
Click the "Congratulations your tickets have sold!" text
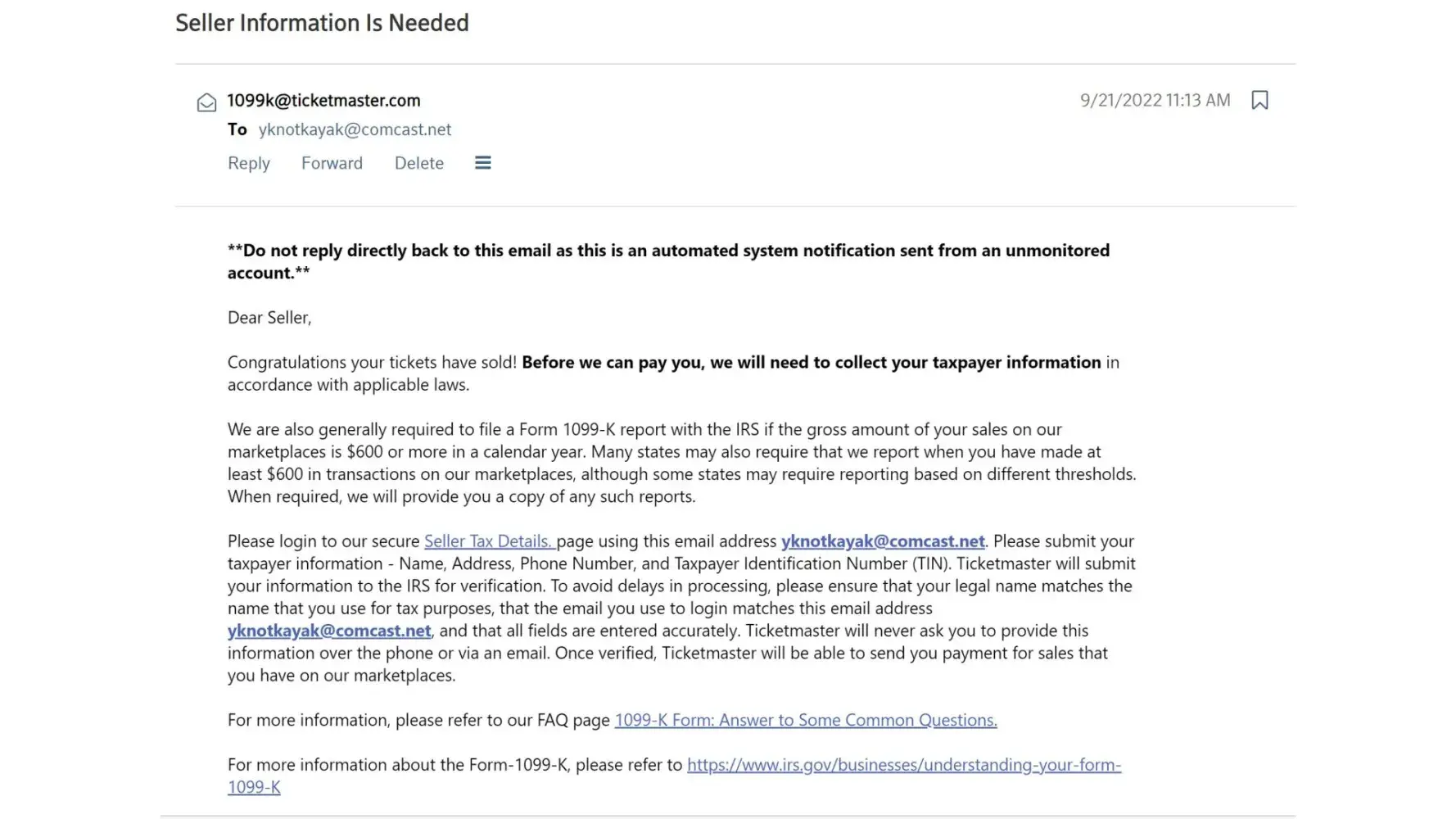pyautogui.click(x=372, y=363)
